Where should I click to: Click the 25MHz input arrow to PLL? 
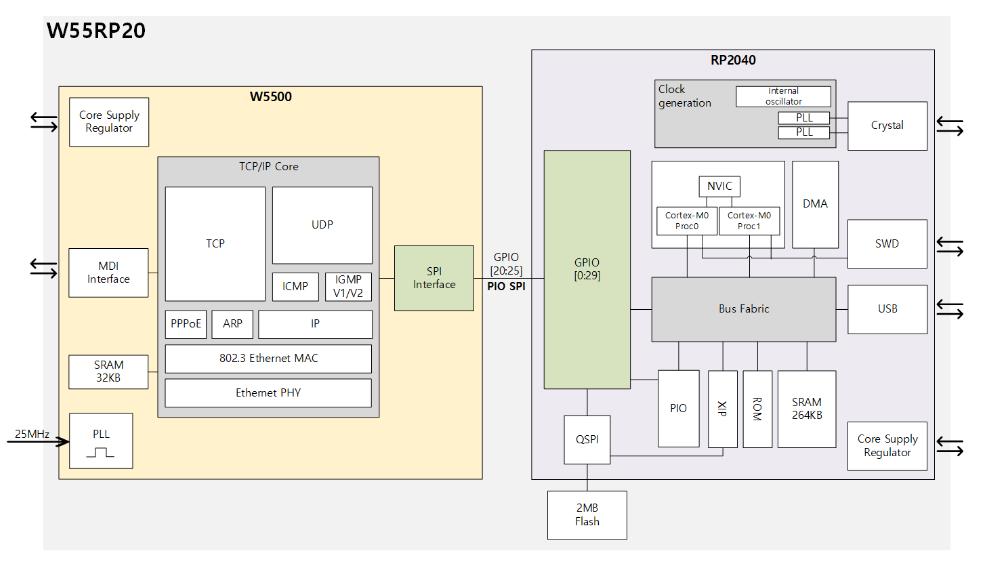(38, 442)
